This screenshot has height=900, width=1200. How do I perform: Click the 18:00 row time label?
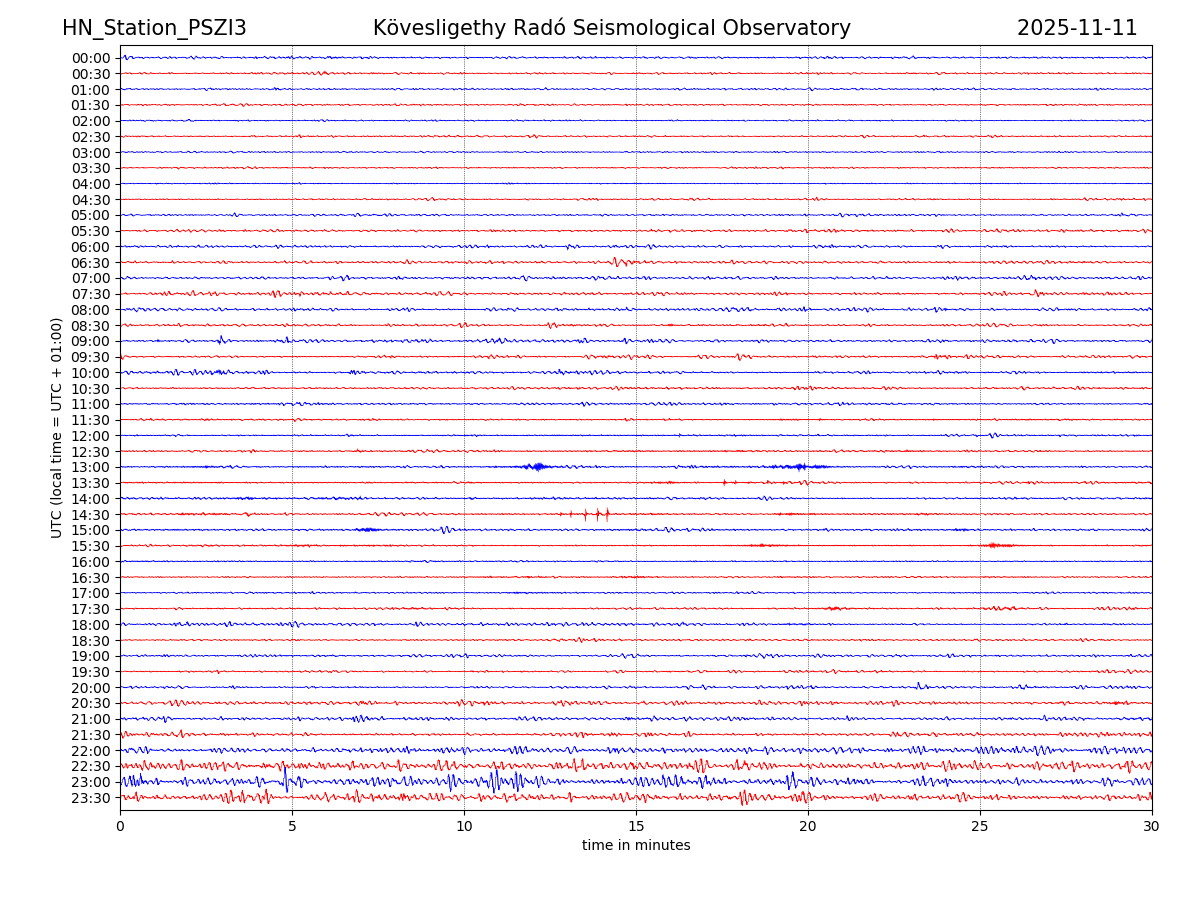point(90,625)
